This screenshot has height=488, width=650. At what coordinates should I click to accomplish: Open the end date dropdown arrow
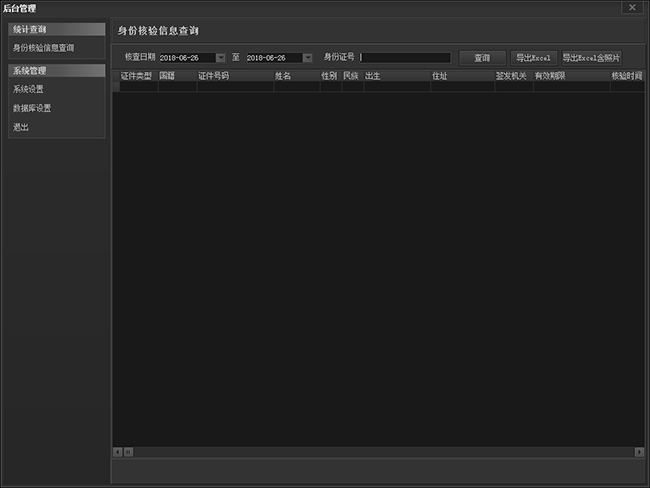[308, 58]
